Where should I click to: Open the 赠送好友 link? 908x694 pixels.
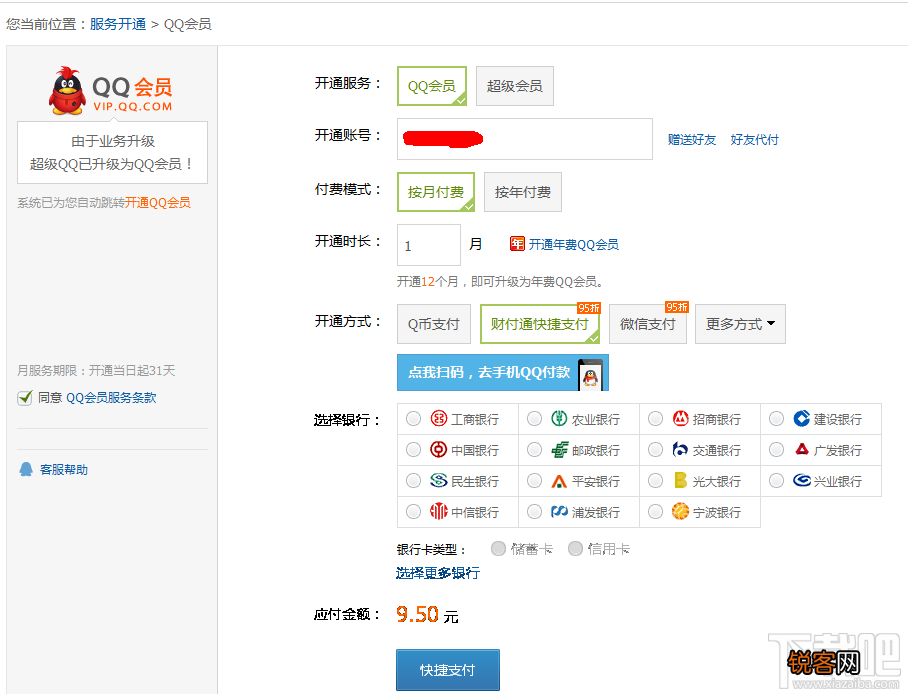(x=692, y=140)
